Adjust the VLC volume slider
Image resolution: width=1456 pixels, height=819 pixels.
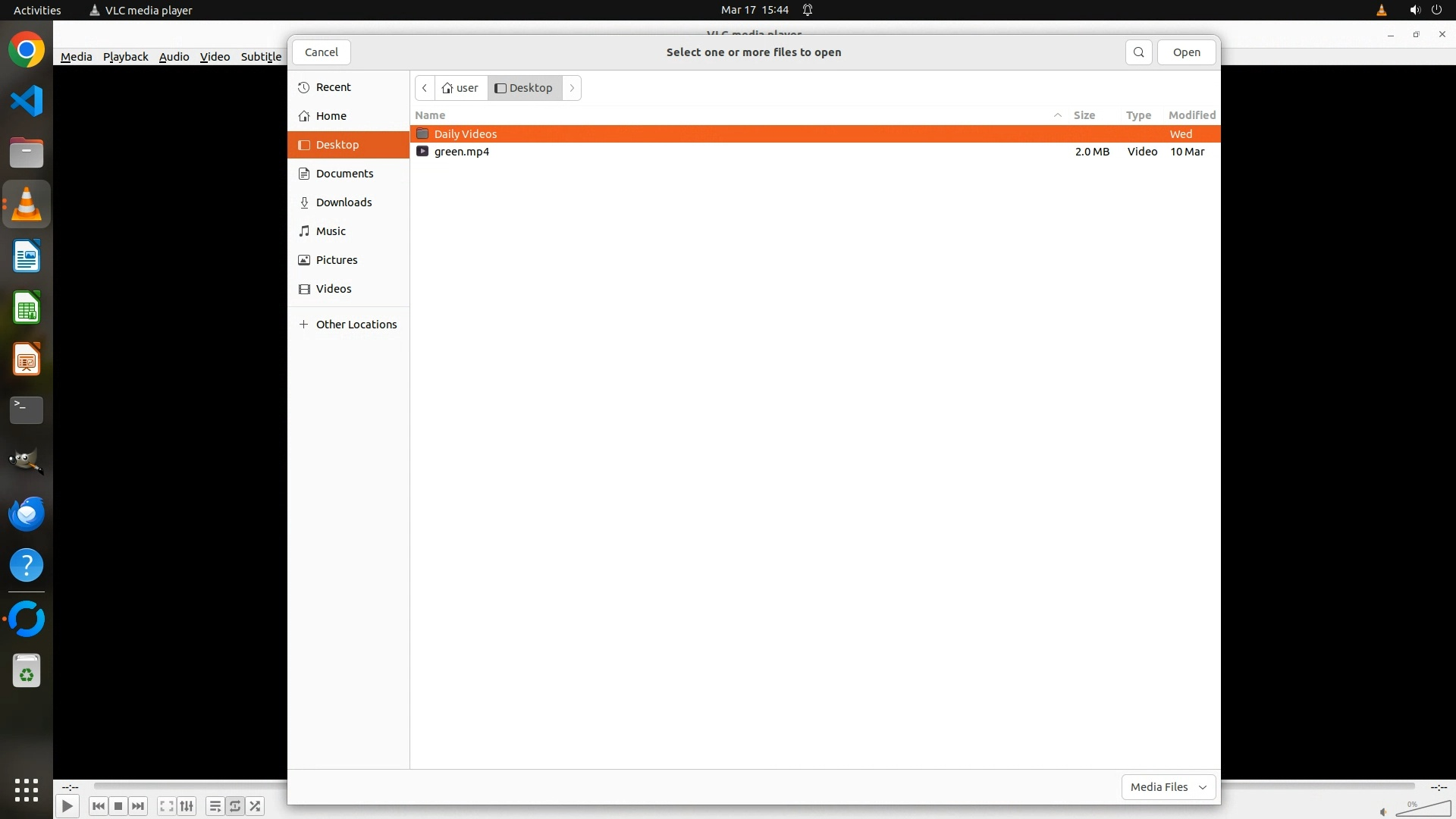pos(1423,808)
